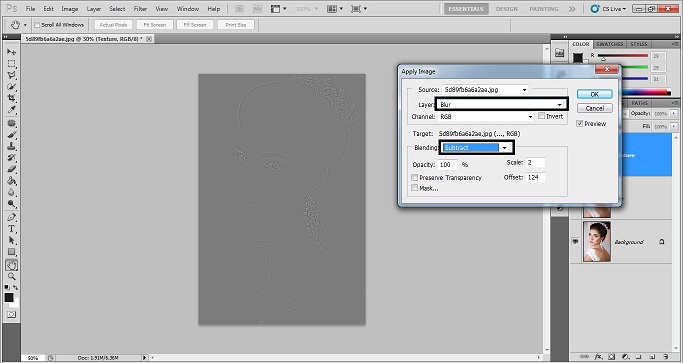Switch to the Styles tab
Viewport: 683px width, 363px height.
(x=639, y=44)
